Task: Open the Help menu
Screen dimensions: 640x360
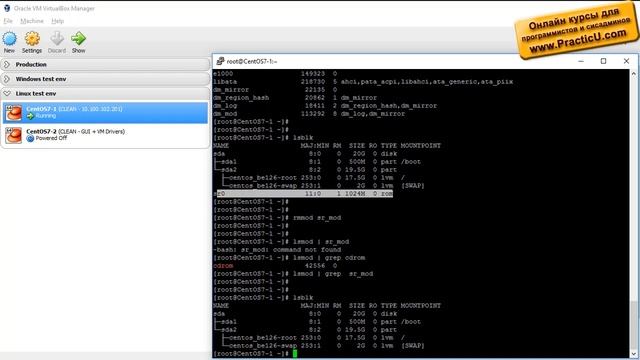Action: tap(58, 21)
